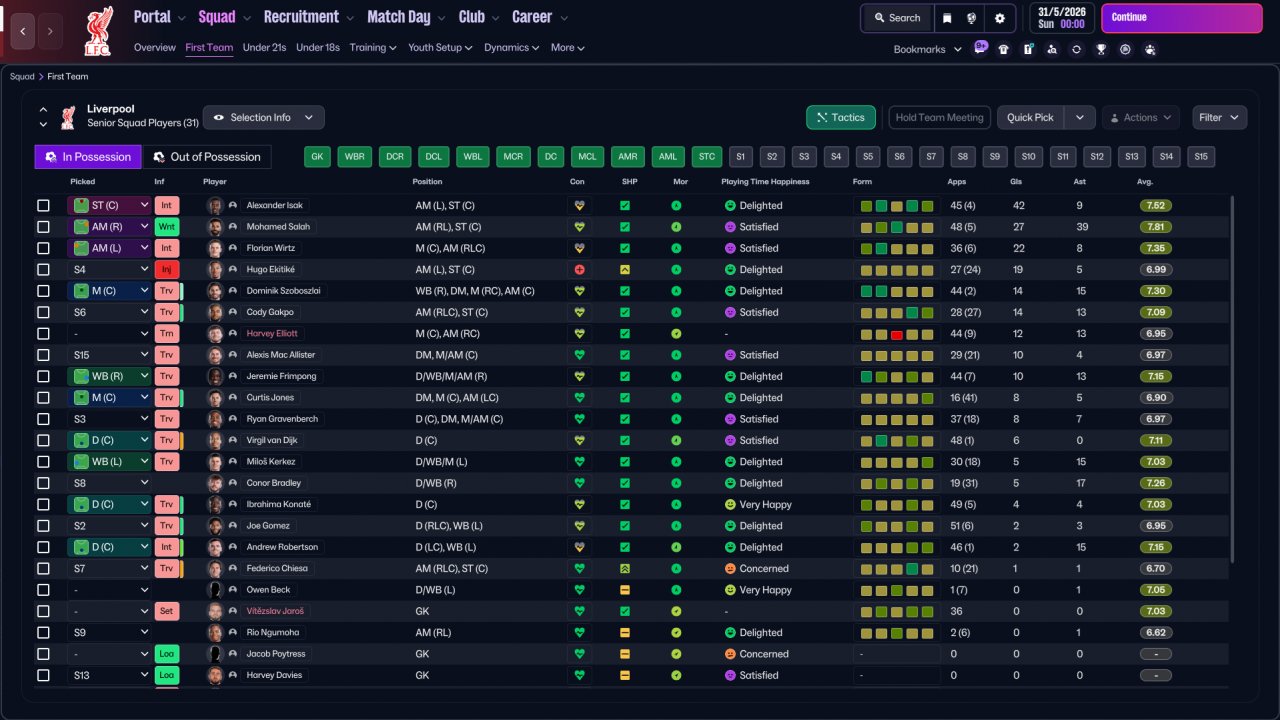Viewport: 1280px width, 720px height.
Task: Select the S1 substitute slot chip
Action: coord(740,157)
